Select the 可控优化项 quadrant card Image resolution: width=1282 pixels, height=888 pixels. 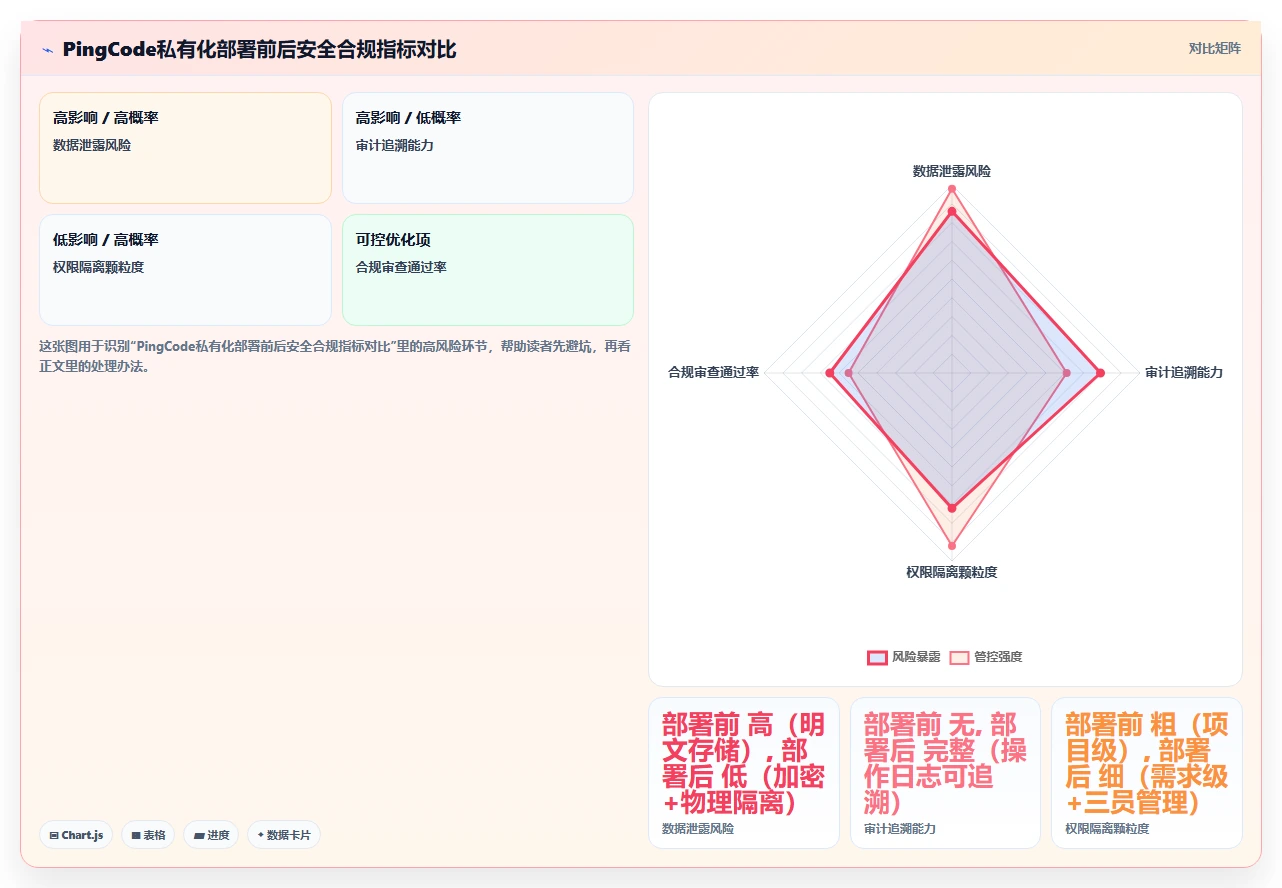tap(488, 270)
